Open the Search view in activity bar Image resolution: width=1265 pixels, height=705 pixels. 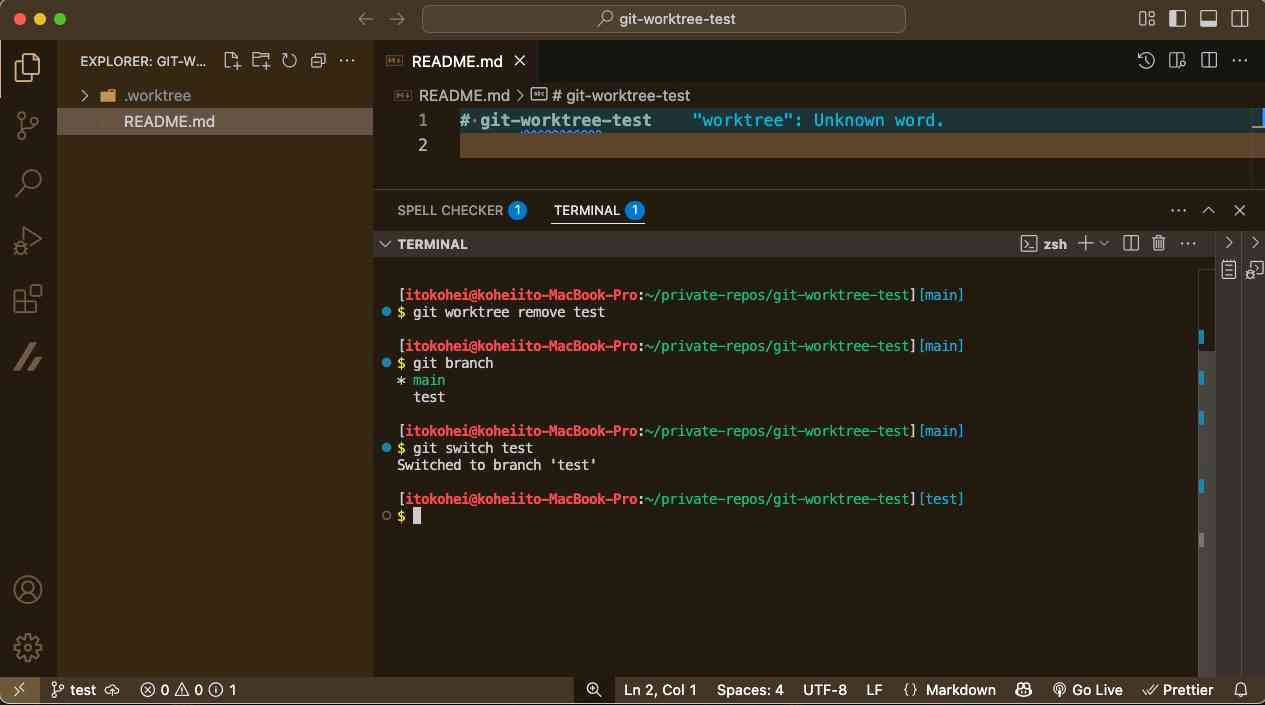[x=27, y=183]
